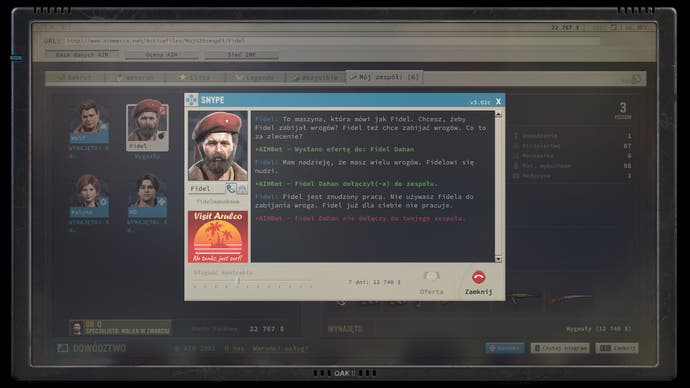
Task: Select the Legenda tab
Action: click(x=255, y=77)
